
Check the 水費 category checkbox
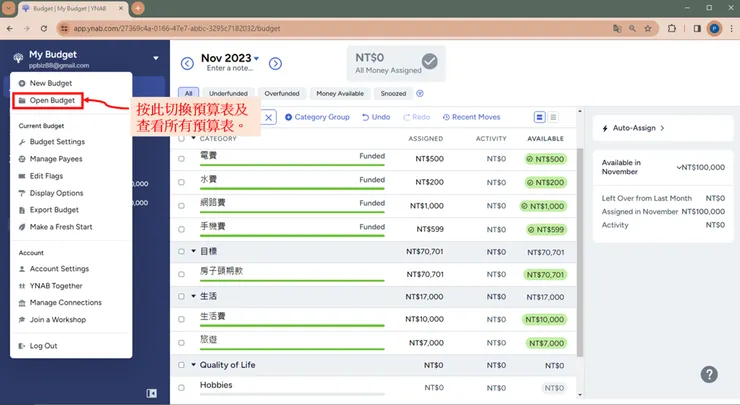(181, 182)
